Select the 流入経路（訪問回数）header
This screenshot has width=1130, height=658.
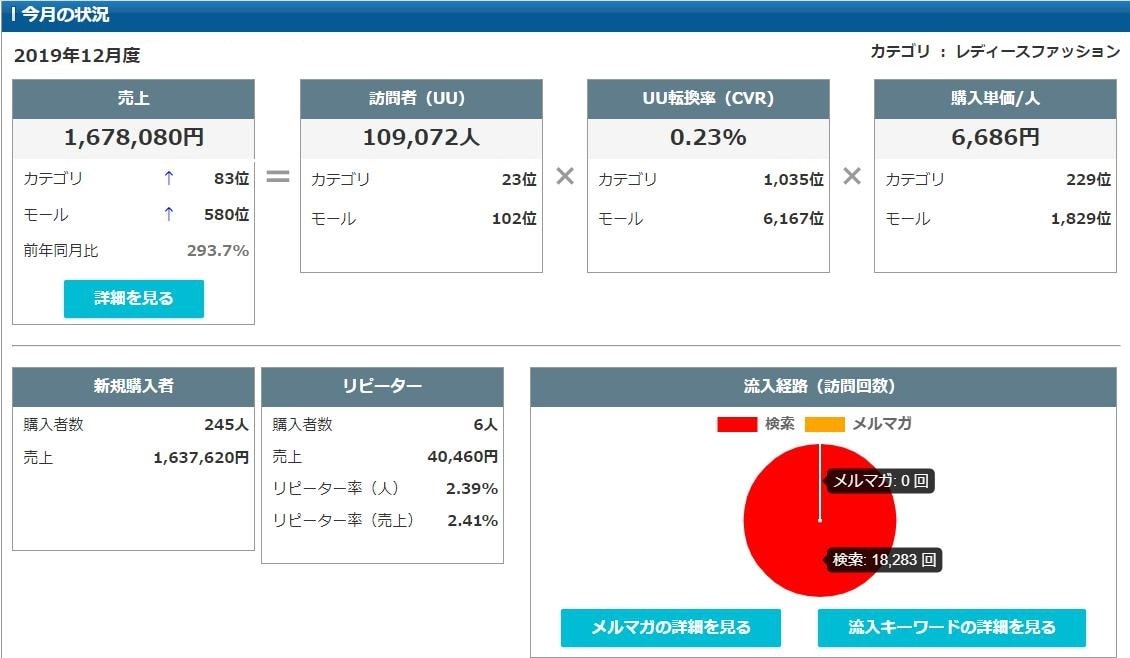[823, 387]
